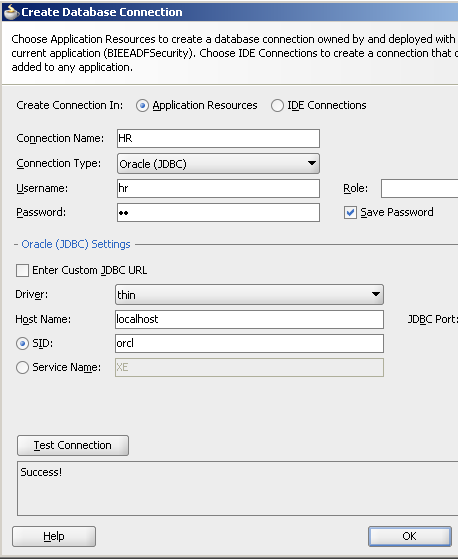
Task: Click the JDeveloper icon in the title bar
Action: coord(11,12)
